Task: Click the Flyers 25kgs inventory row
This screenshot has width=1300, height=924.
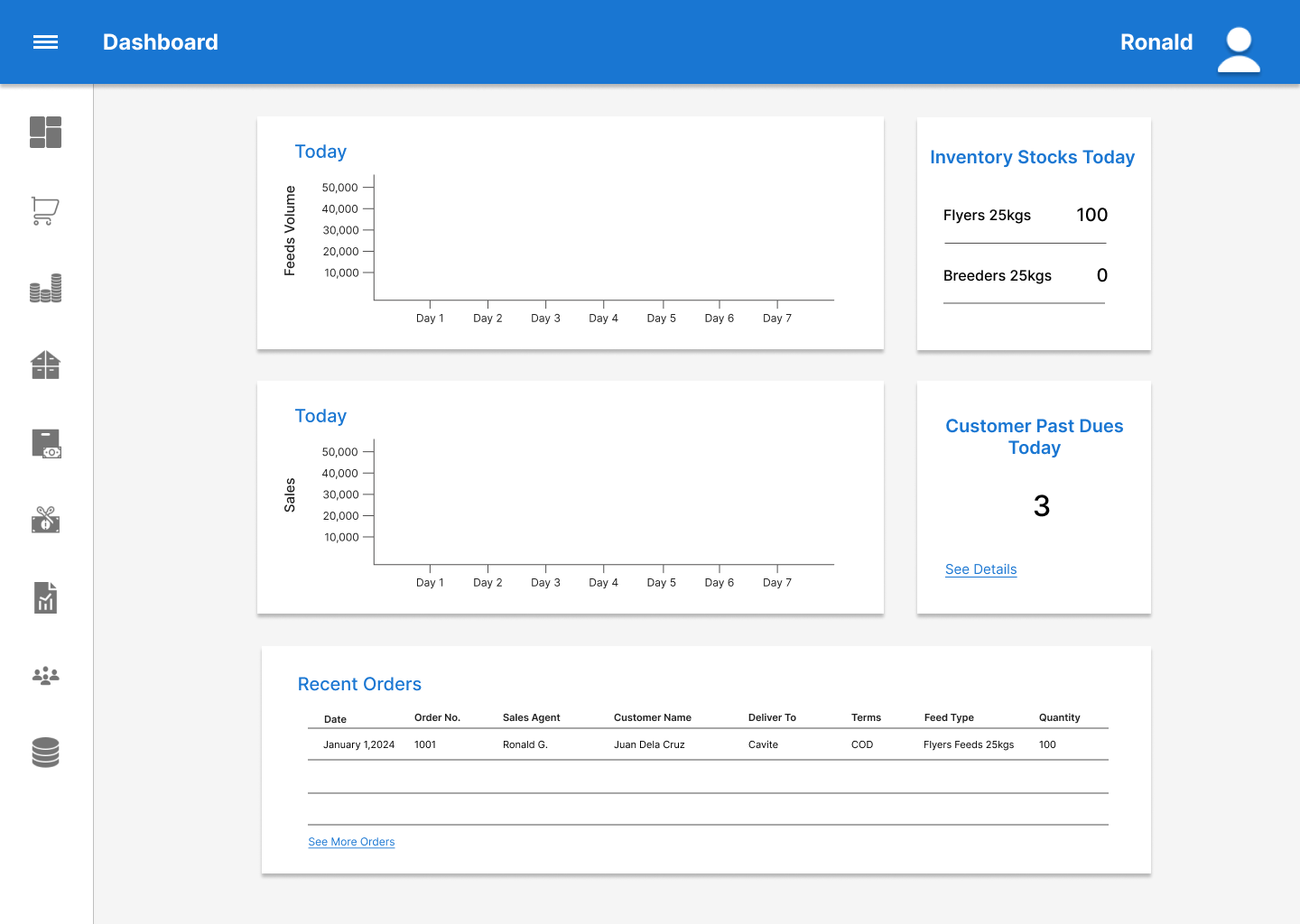Action: [1026, 215]
